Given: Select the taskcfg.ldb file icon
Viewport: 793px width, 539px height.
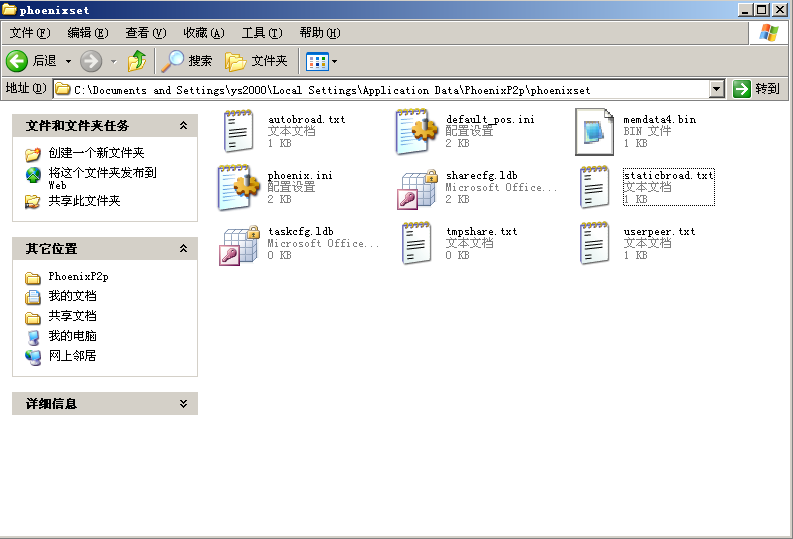Looking at the screenshot, I should pos(239,245).
